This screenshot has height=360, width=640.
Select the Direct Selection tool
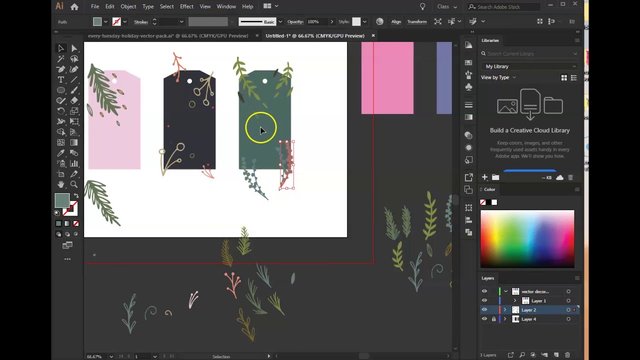coord(74,48)
